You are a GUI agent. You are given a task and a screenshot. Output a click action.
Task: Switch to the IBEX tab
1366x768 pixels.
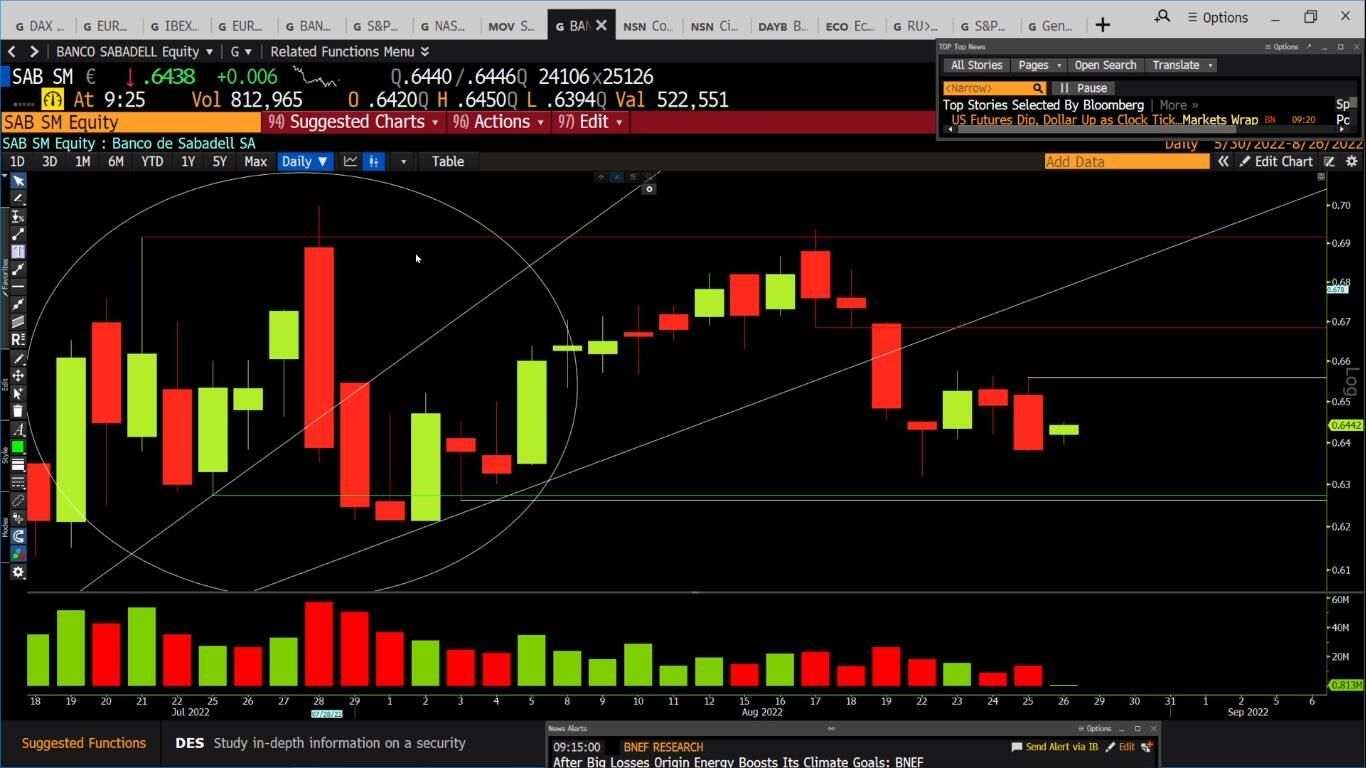(176, 26)
